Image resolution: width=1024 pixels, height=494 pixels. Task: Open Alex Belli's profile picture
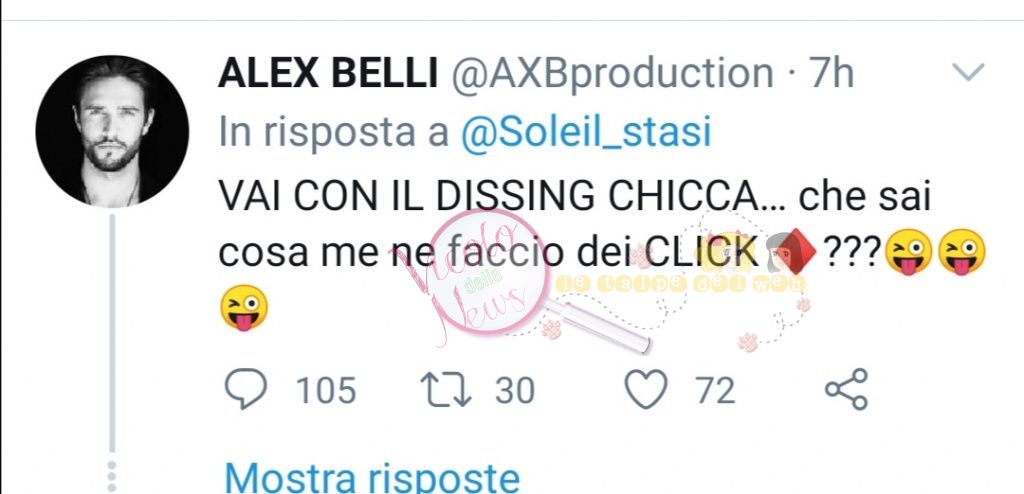(112, 131)
